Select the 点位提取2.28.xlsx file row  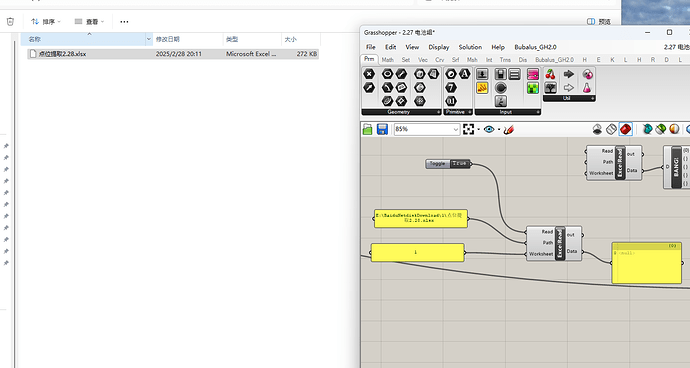point(172,54)
